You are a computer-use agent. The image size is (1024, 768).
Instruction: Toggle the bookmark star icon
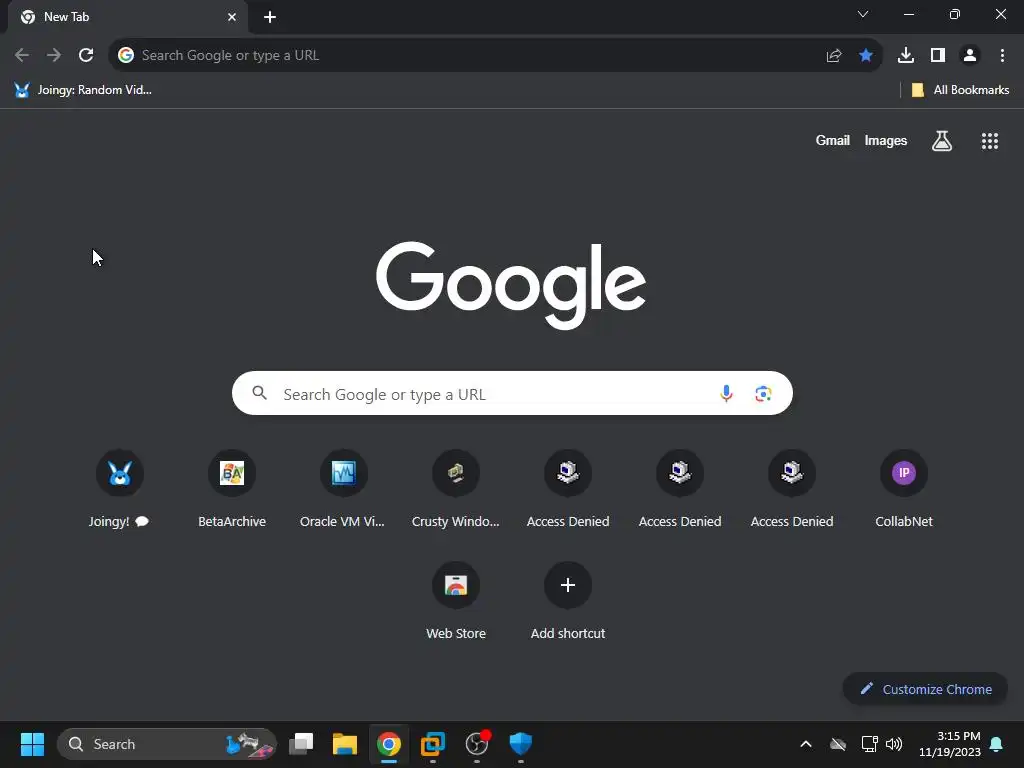pos(866,56)
